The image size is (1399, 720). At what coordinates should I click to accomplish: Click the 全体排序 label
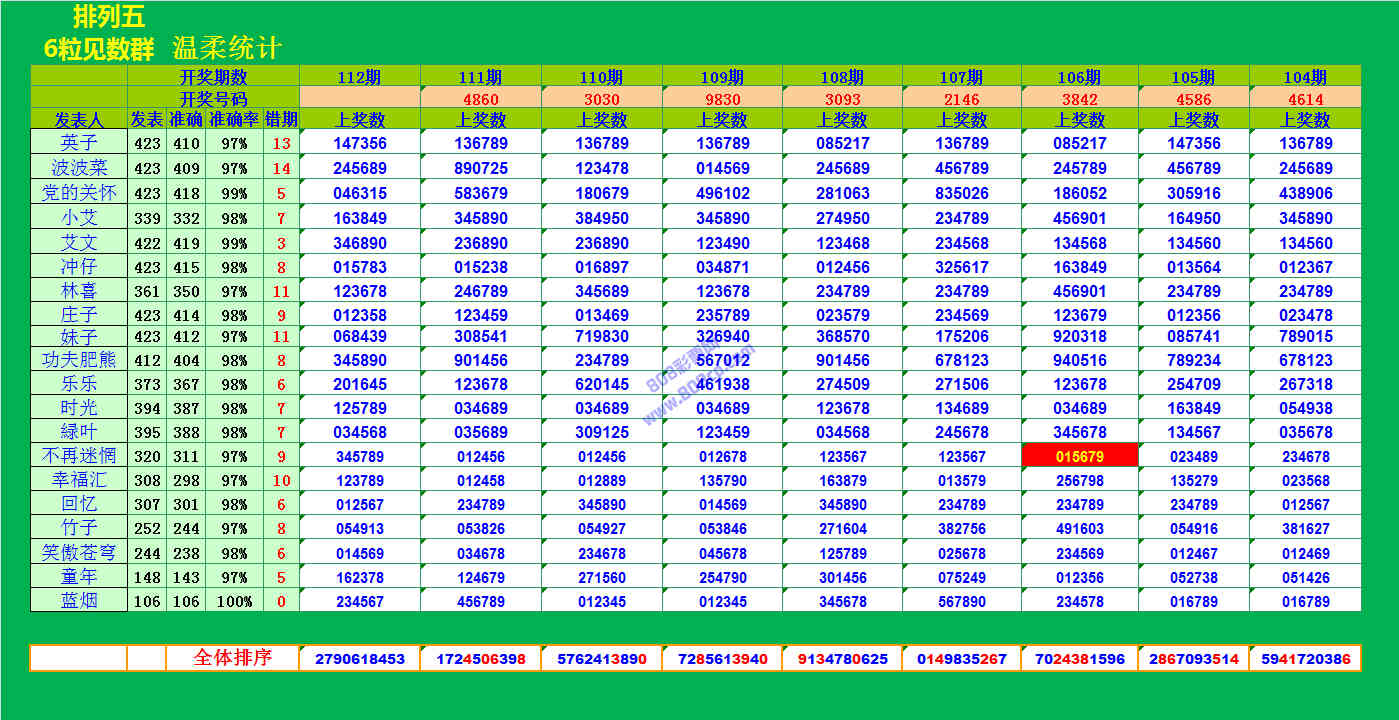click(231, 658)
